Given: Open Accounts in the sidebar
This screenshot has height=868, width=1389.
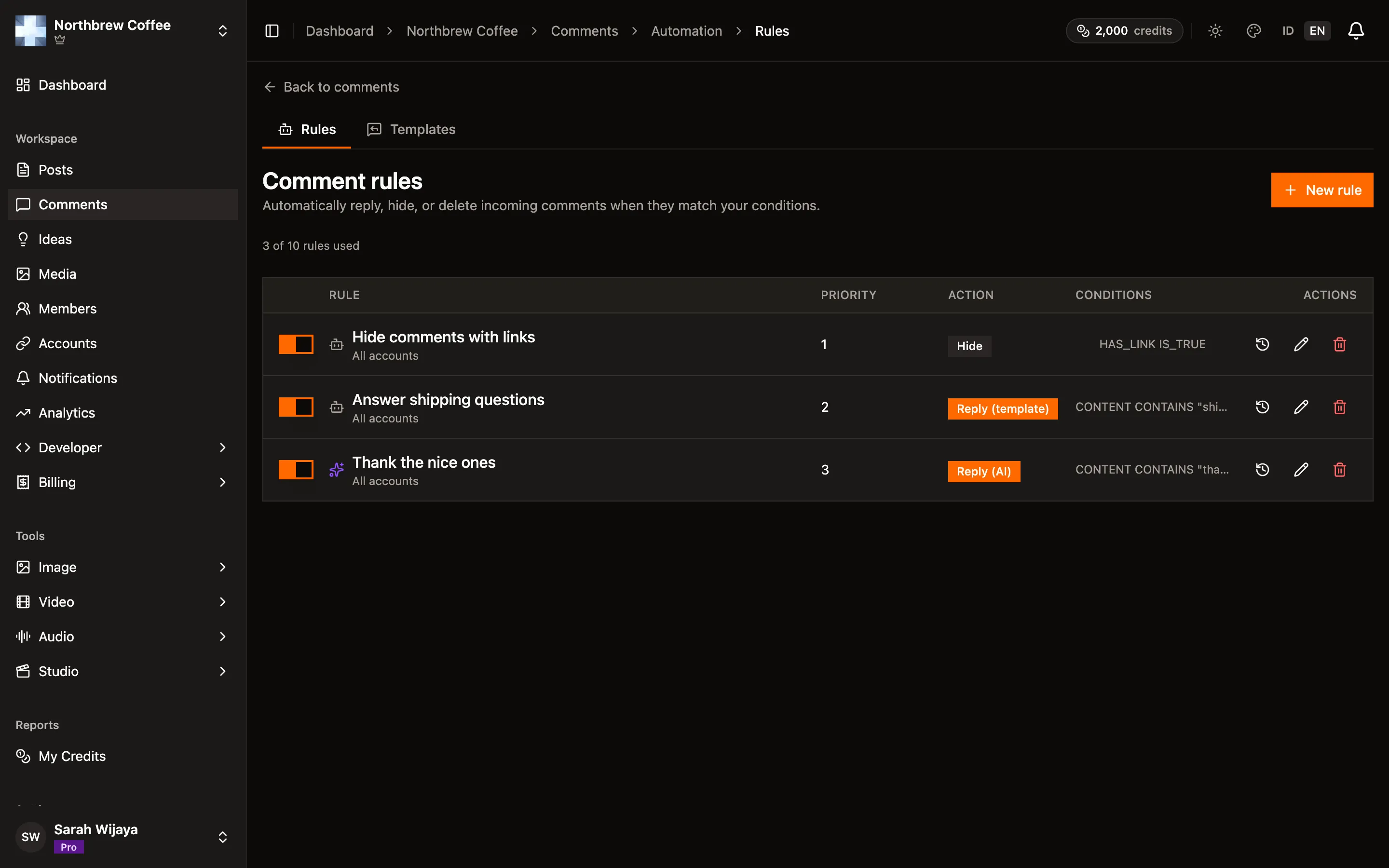Looking at the screenshot, I should point(123,343).
